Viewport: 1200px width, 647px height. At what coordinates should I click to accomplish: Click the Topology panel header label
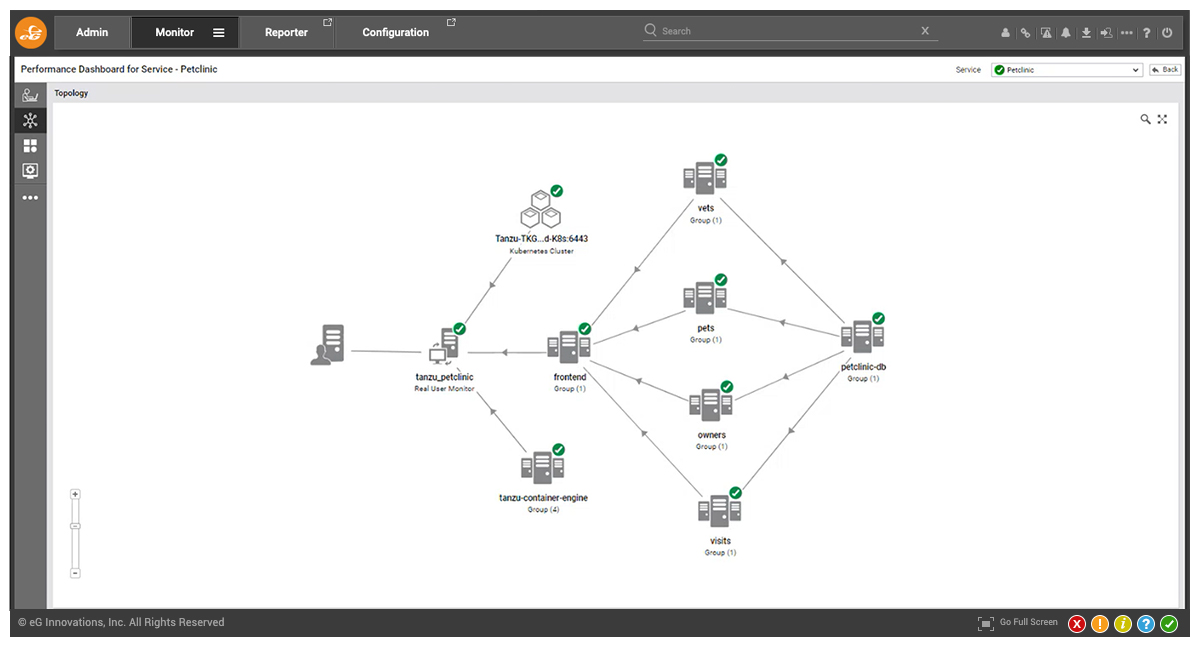point(71,93)
